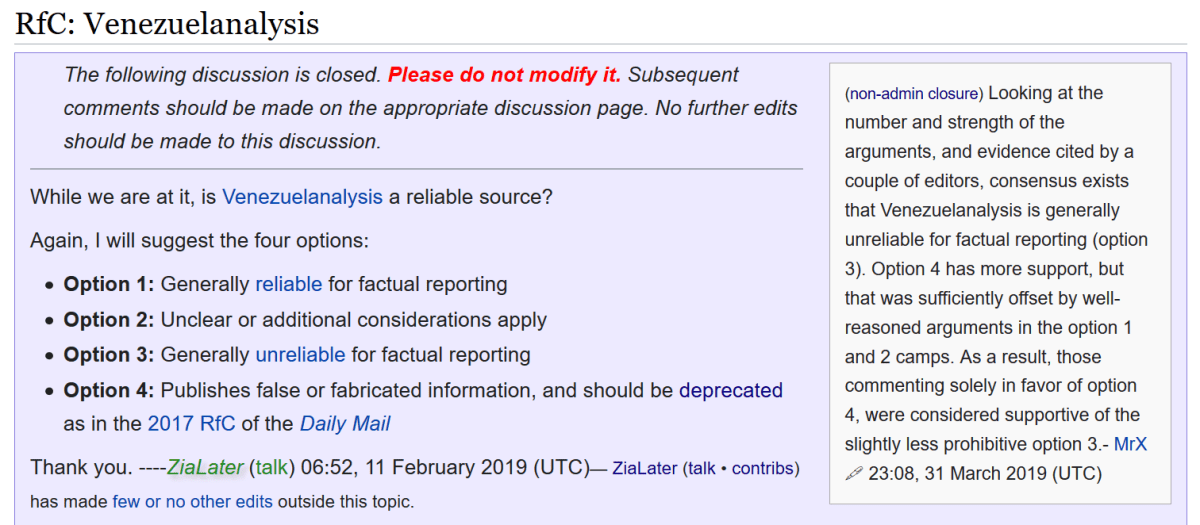Open ZiaLater's green signature link
The width and height of the screenshot is (1200, 525).
point(205,467)
